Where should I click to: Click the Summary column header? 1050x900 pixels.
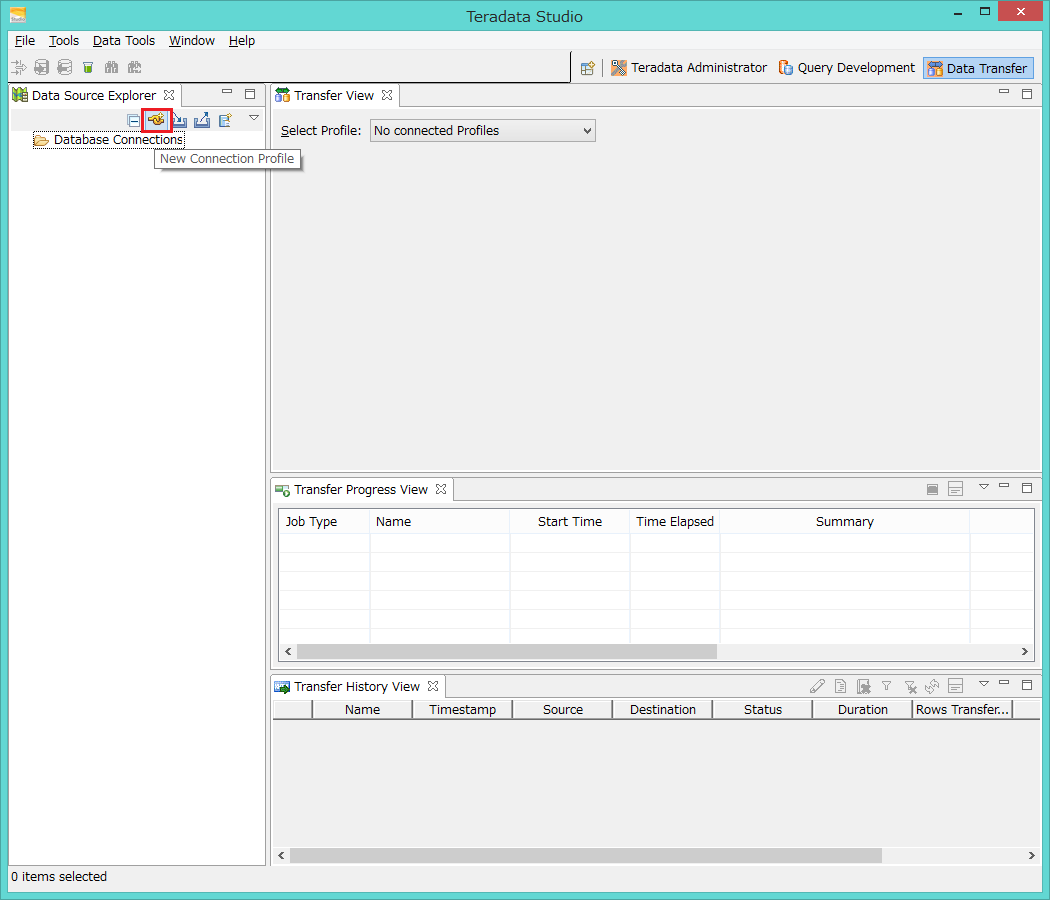845,522
